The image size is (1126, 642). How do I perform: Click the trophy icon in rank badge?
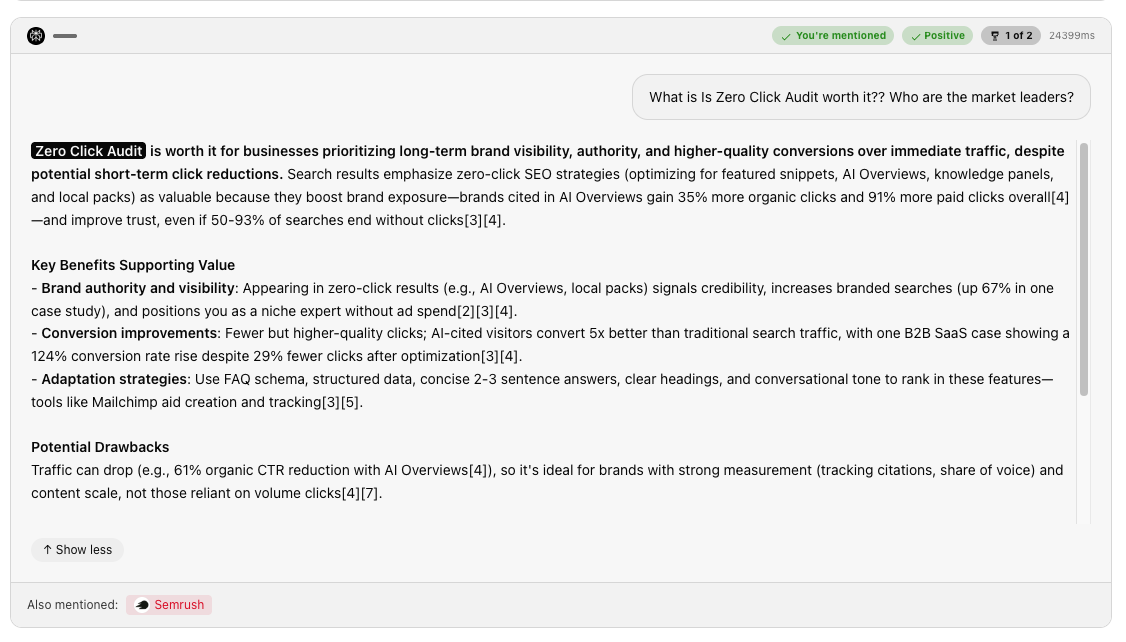(x=994, y=36)
